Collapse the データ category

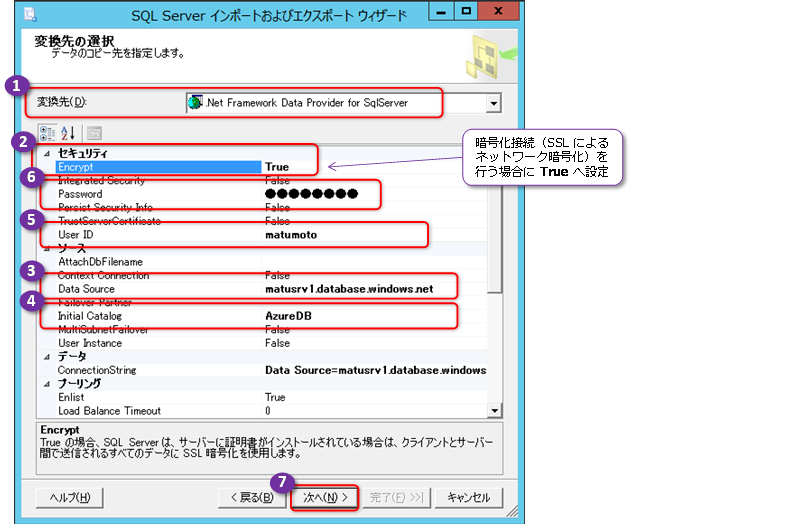[47, 357]
